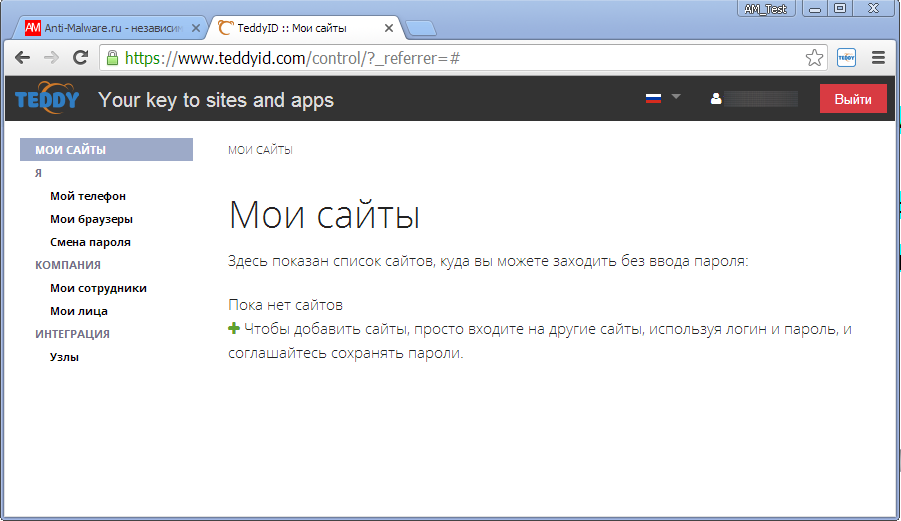Screen dimensions: 901x521
Task: Click the КОМПАНИЯ section heading
Action: tap(68, 265)
